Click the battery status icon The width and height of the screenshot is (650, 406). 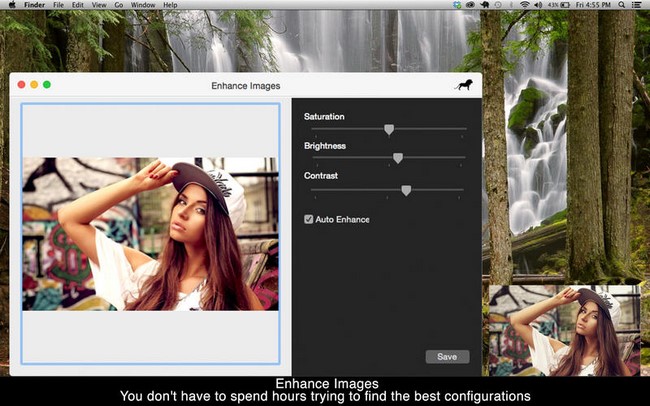(x=563, y=5)
